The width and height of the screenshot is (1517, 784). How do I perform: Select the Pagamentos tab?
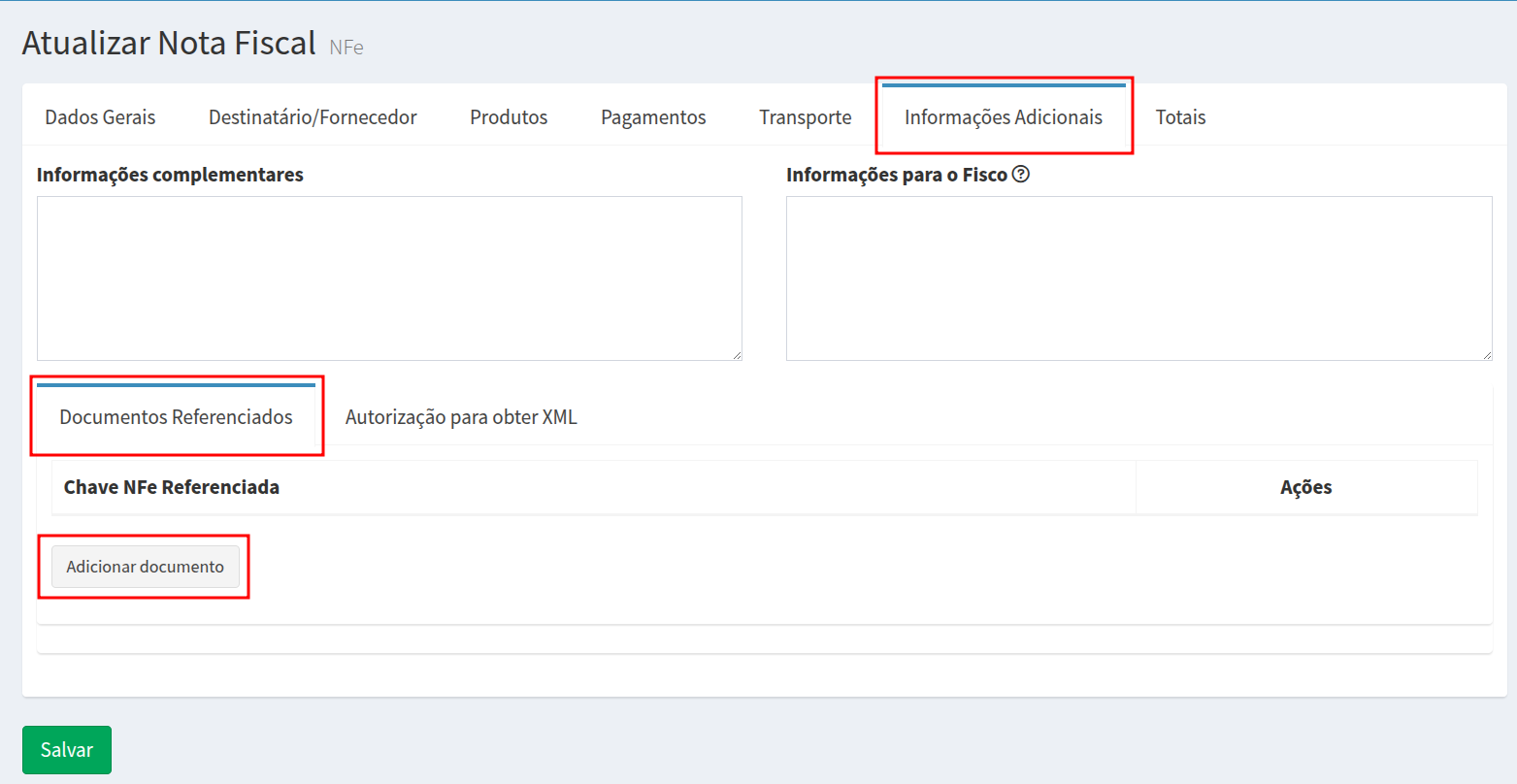653,117
